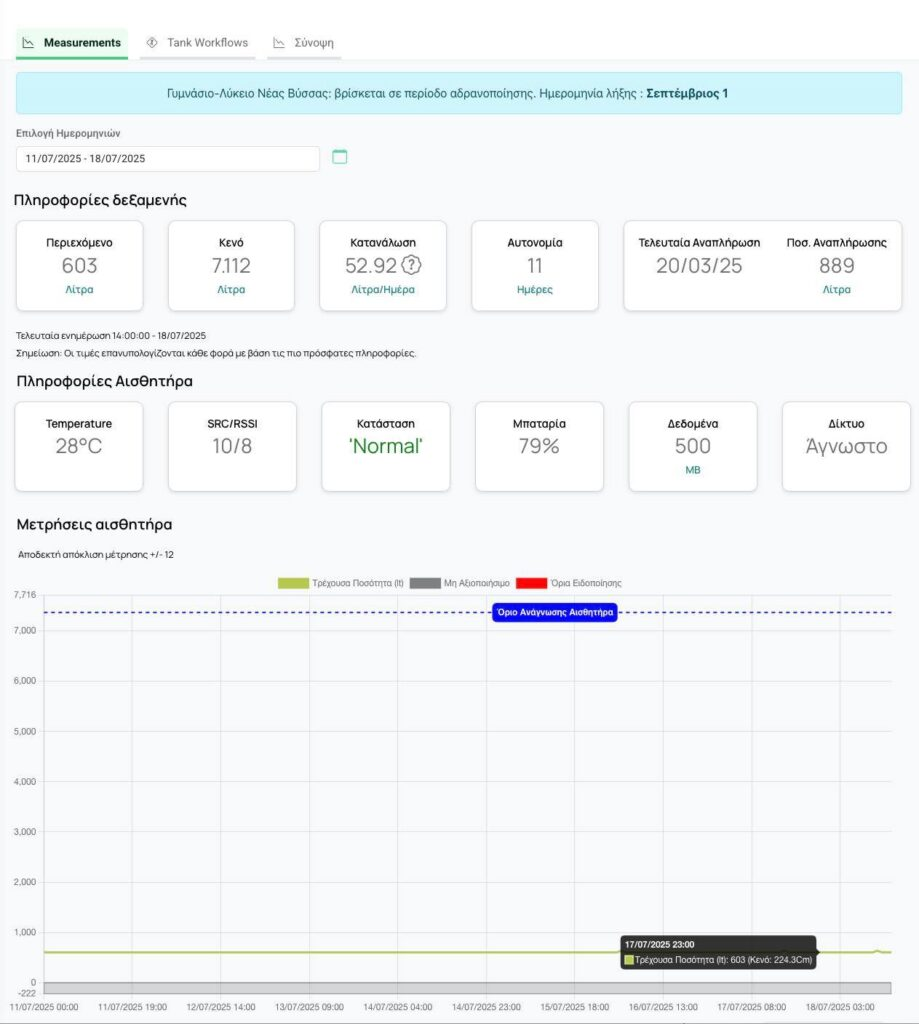
Task: Open the calendar date picker icon
Action: (x=340, y=157)
